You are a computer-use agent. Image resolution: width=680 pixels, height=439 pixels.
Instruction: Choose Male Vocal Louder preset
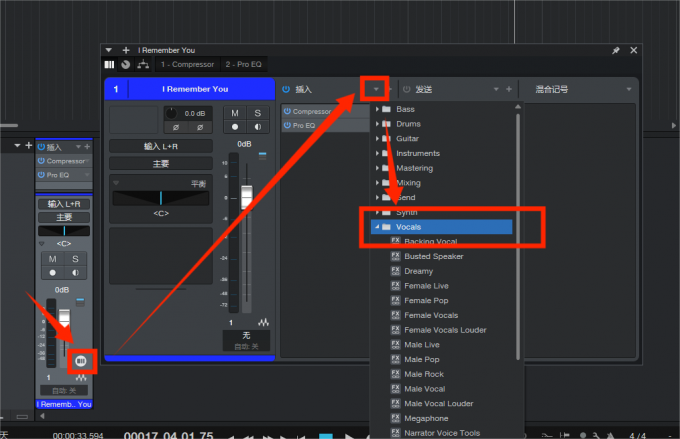(x=438, y=403)
